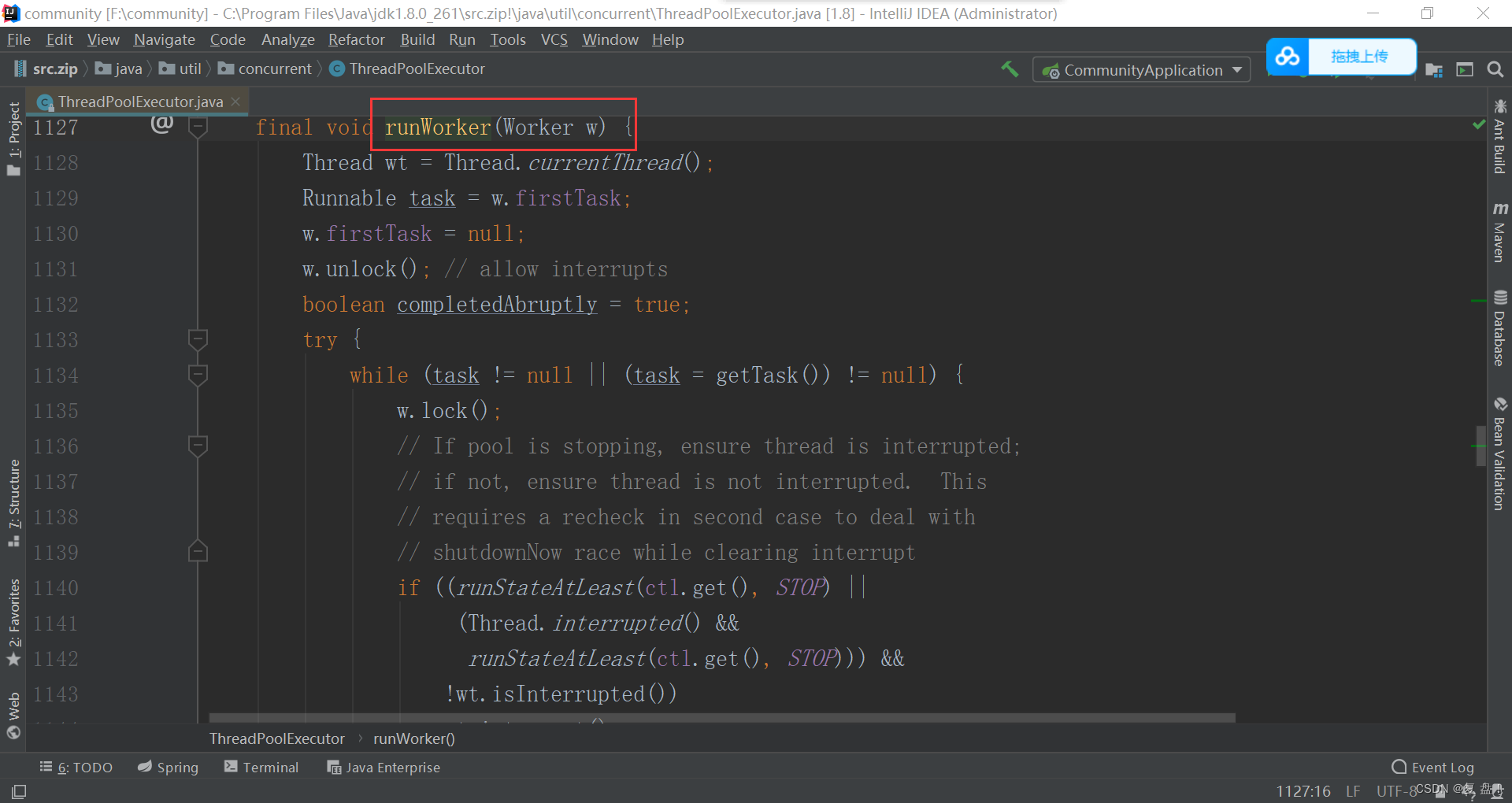
Task: Click src.zip in the navigation breadcrumb
Action: click(x=46, y=69)
